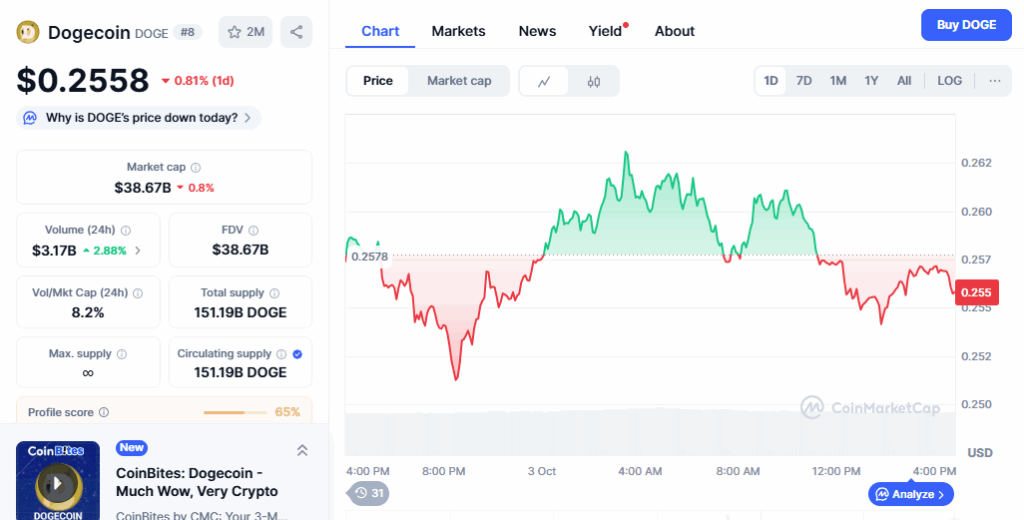
Task: Click the Analyze button below chart
Action: (x=911, y=494)
